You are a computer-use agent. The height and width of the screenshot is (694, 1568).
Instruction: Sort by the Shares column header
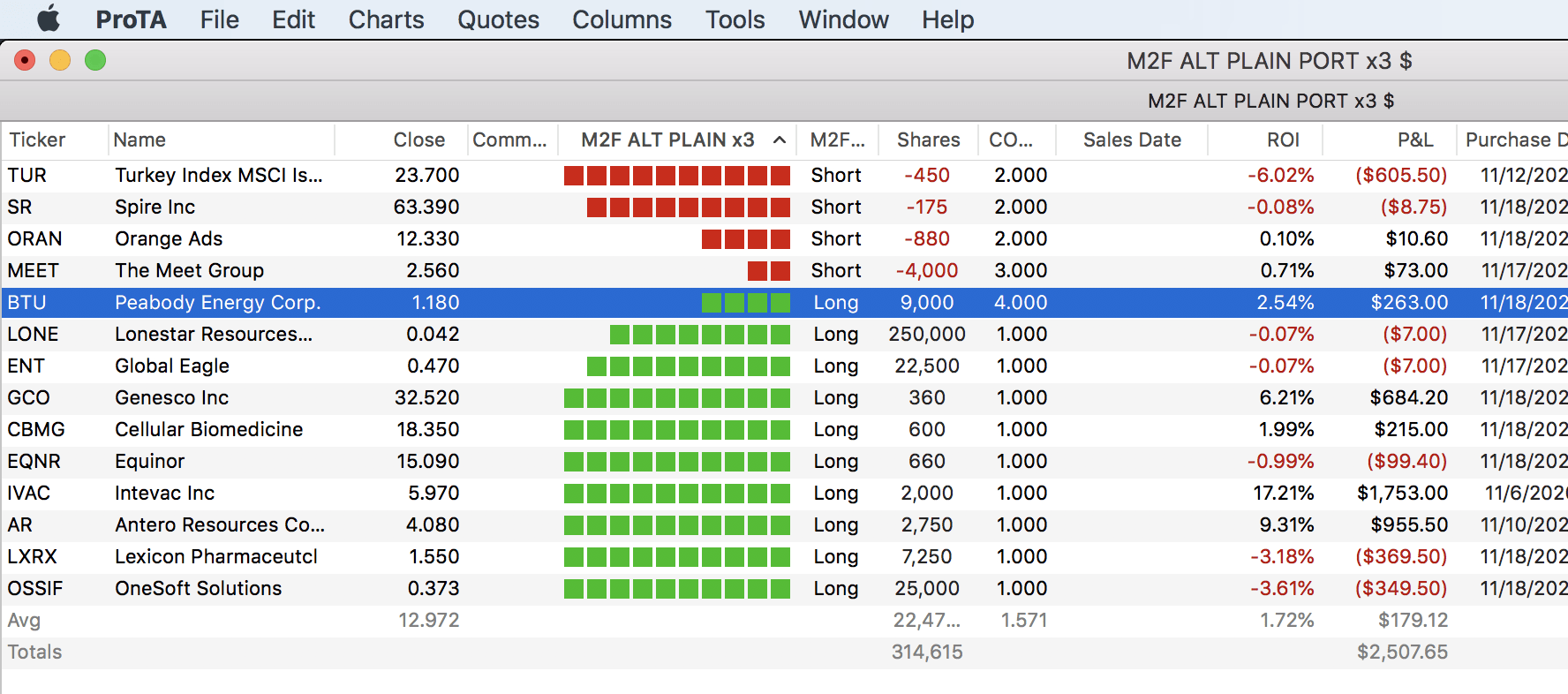[928, 140]
